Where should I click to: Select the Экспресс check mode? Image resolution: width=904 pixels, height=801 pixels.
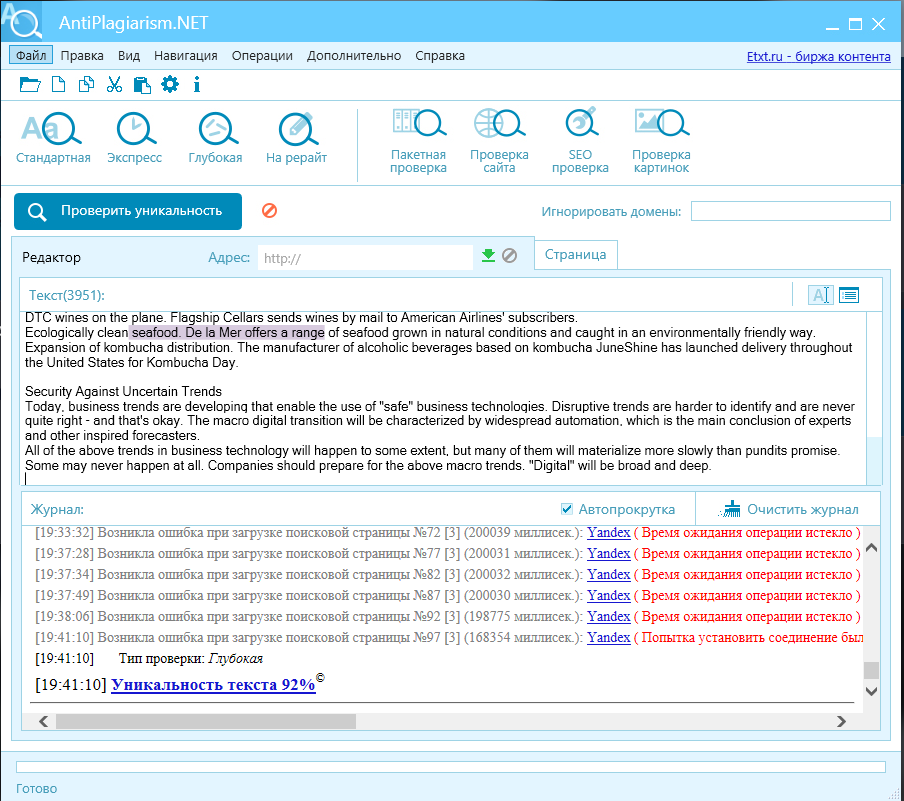click(134, 138)
